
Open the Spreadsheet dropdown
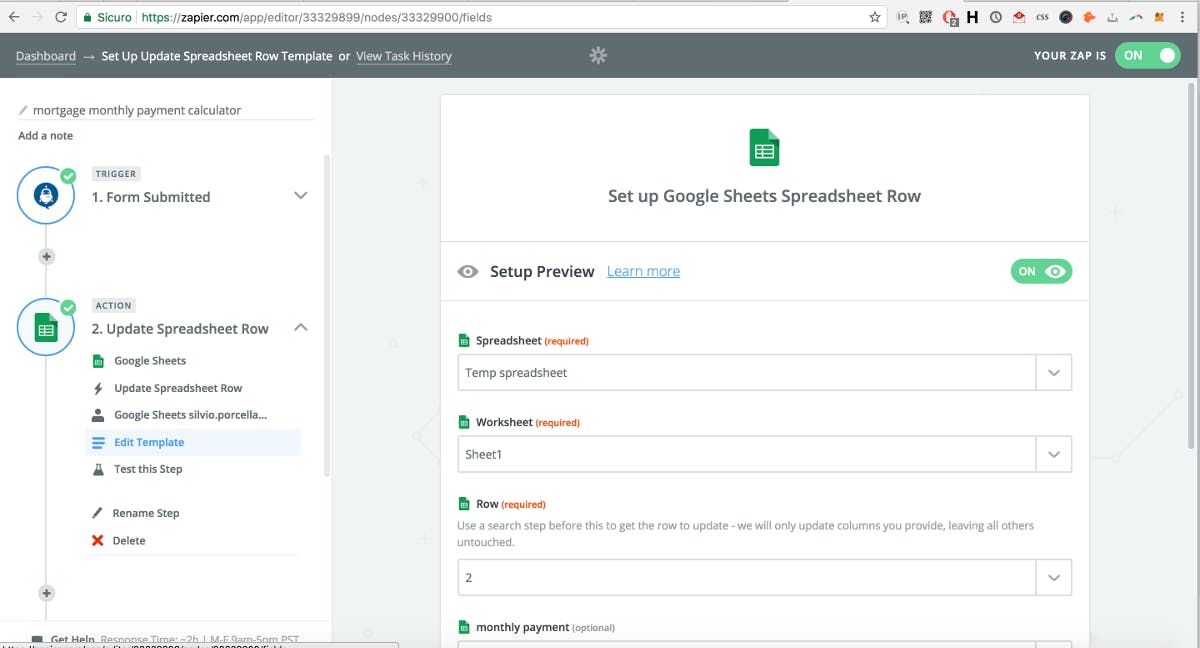pos(764,373)
